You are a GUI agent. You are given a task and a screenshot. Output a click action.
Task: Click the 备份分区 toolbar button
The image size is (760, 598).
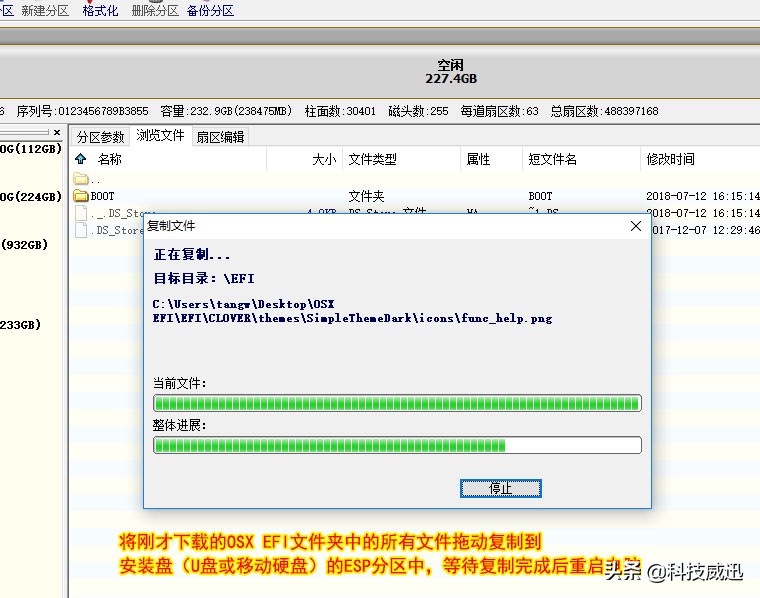coord(210,10)
